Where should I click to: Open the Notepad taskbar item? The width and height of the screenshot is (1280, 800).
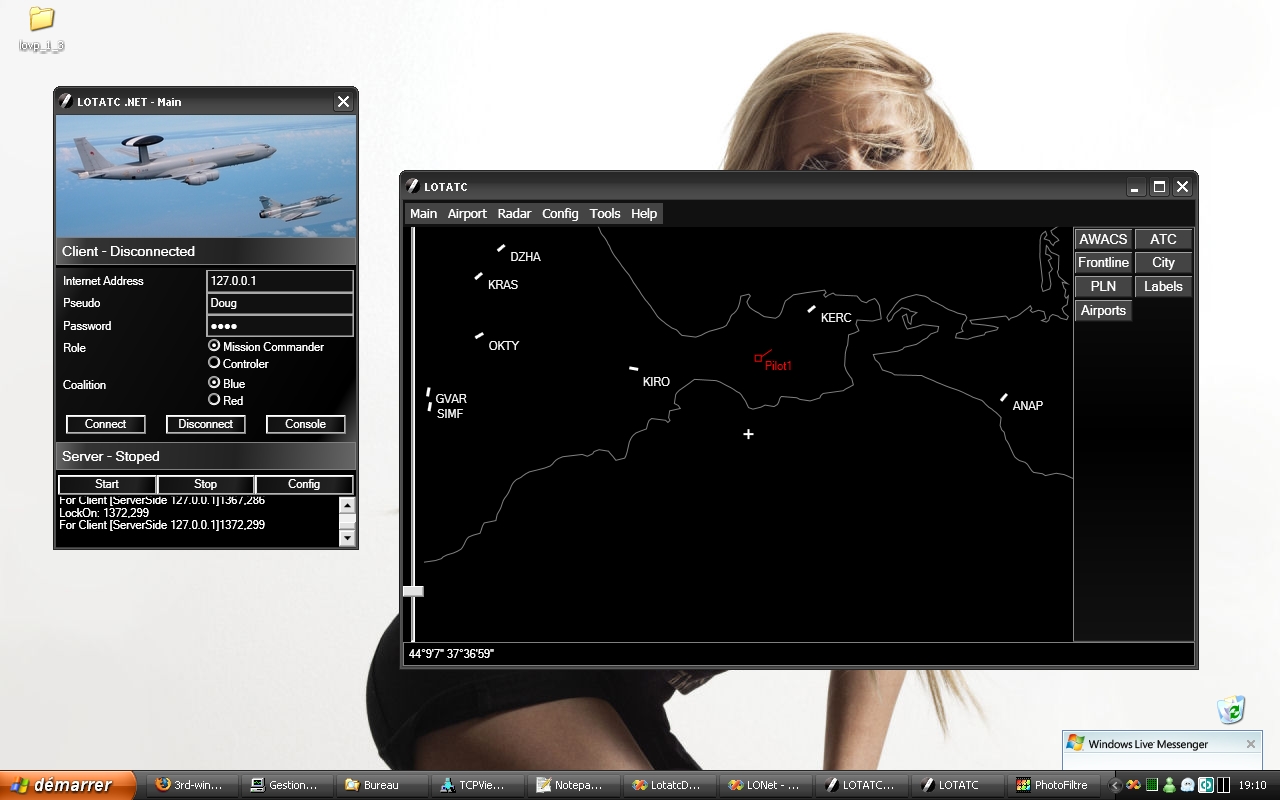click(569, 785)
